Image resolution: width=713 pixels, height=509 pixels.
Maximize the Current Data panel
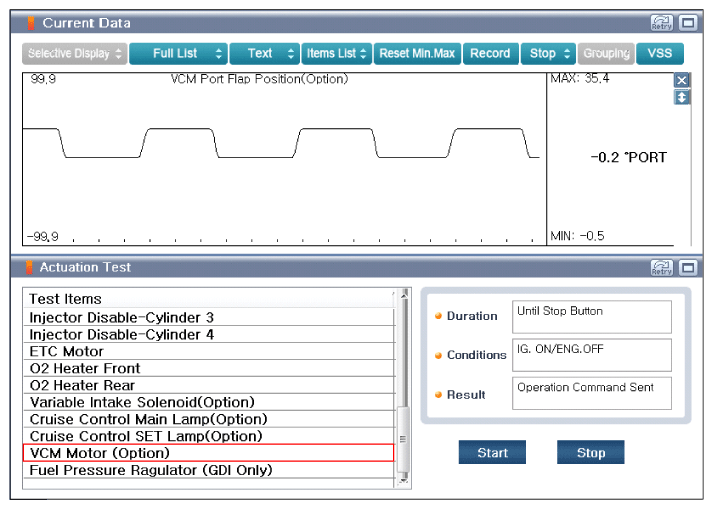point(688,23)
